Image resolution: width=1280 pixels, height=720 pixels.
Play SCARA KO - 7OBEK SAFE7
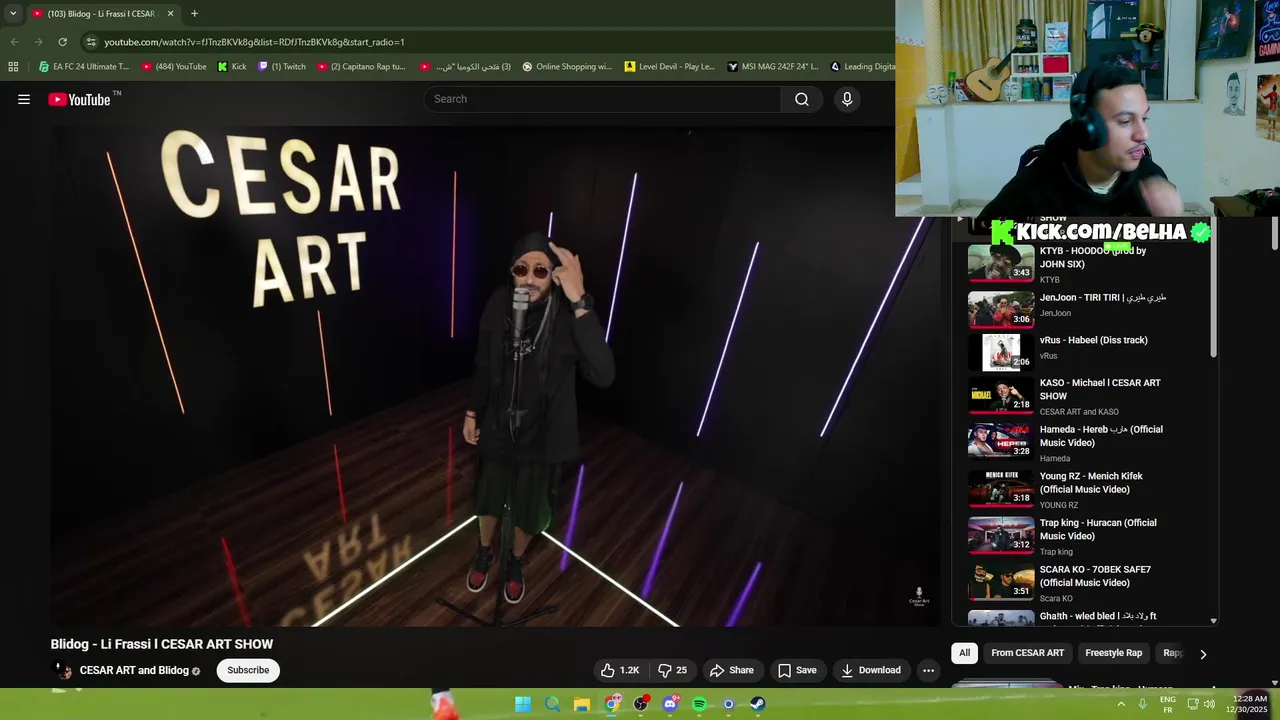click(x=1084, y=582)
